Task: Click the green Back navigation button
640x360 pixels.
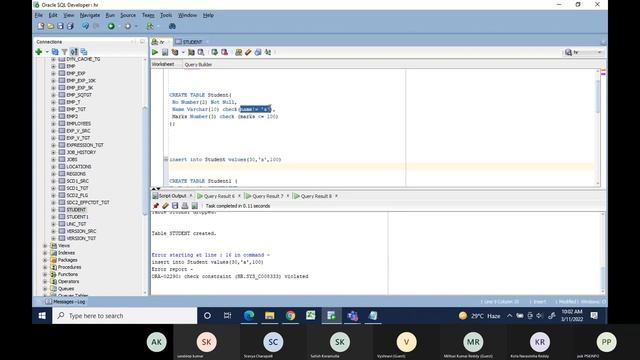Action: (x=111, y=26)
